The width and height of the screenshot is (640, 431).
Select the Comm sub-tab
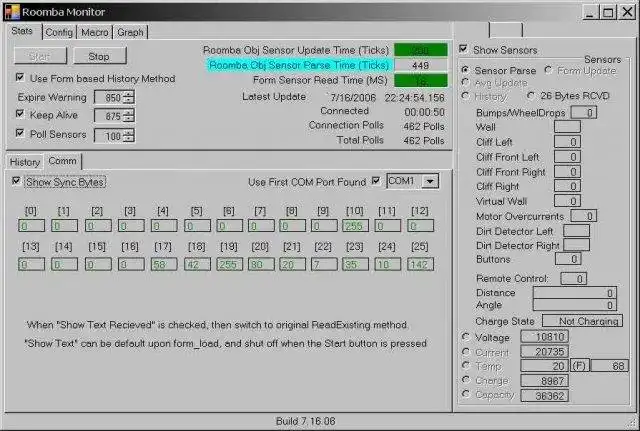point(62,161)
